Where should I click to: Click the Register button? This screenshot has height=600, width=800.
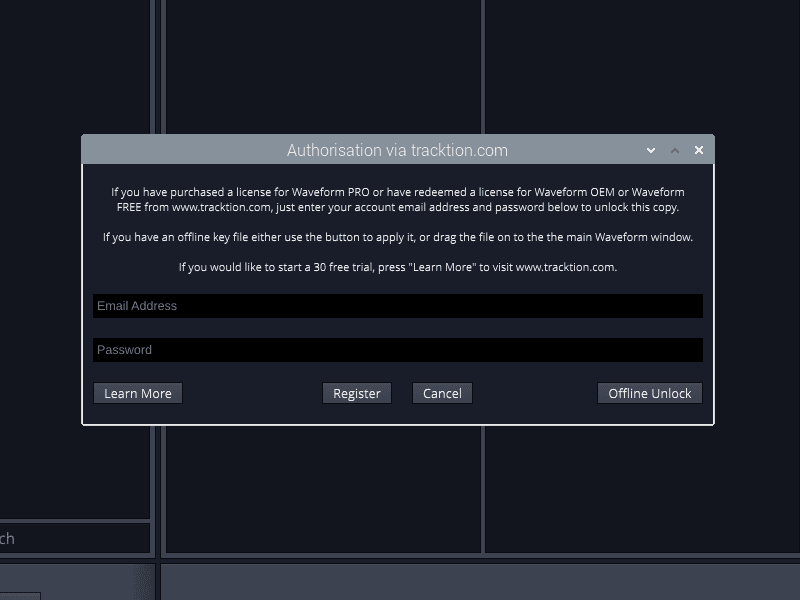click(x=357, y=393)
